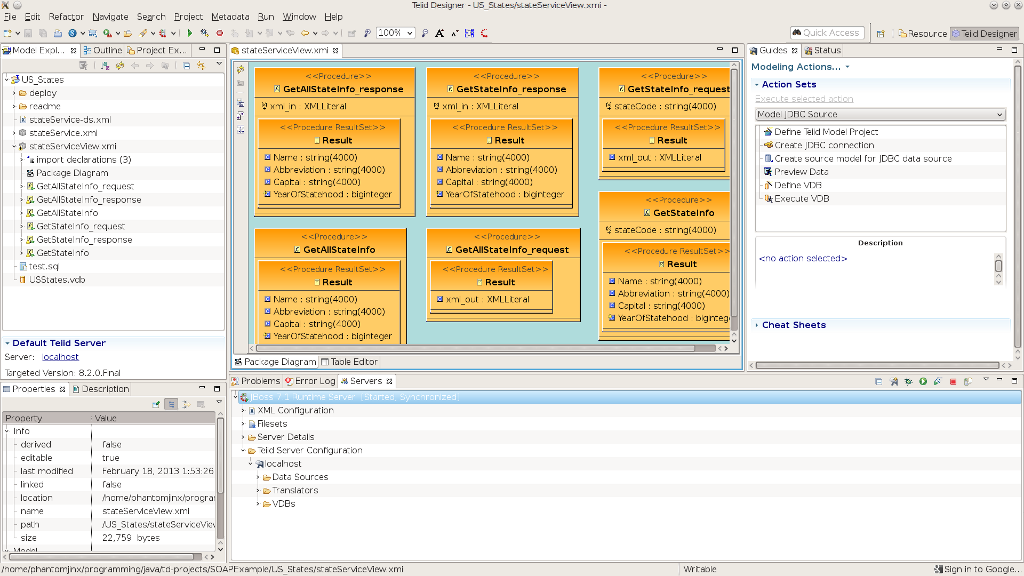Click the localhost server link
This screenshot has height=576, width=1024.
(60, 357)
